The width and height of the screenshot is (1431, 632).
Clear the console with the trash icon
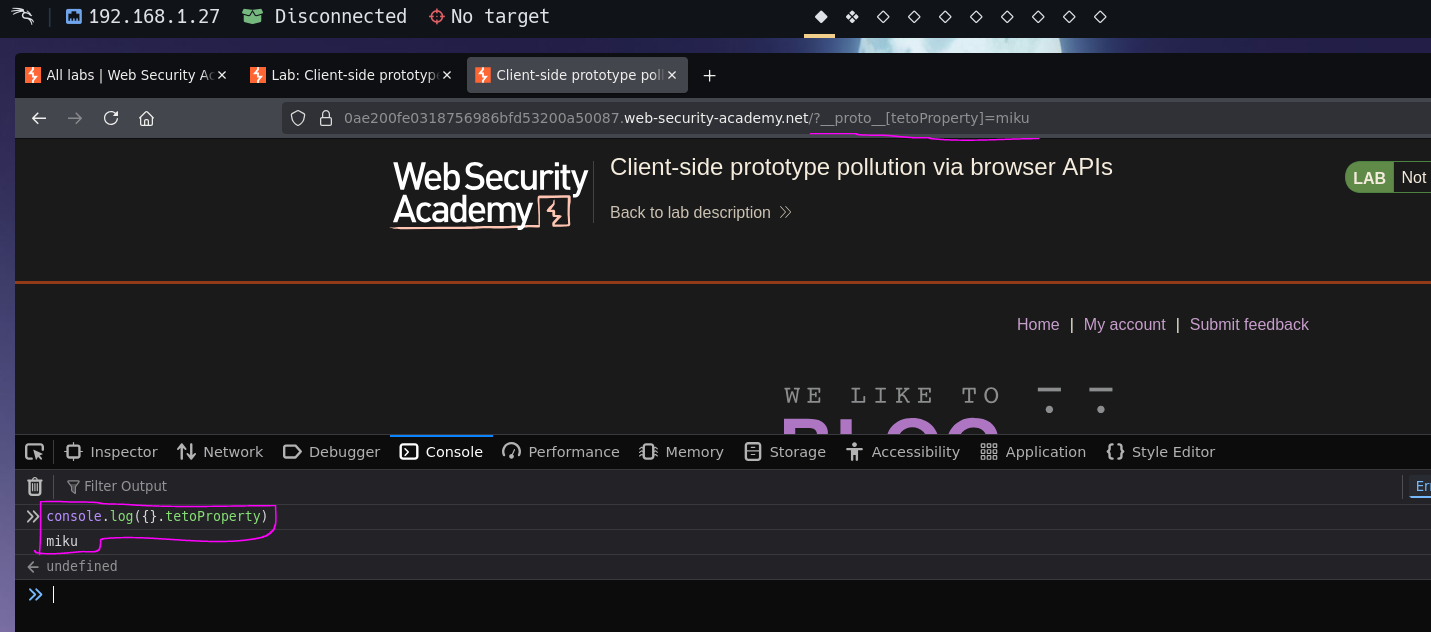click(x=35, y=486)
